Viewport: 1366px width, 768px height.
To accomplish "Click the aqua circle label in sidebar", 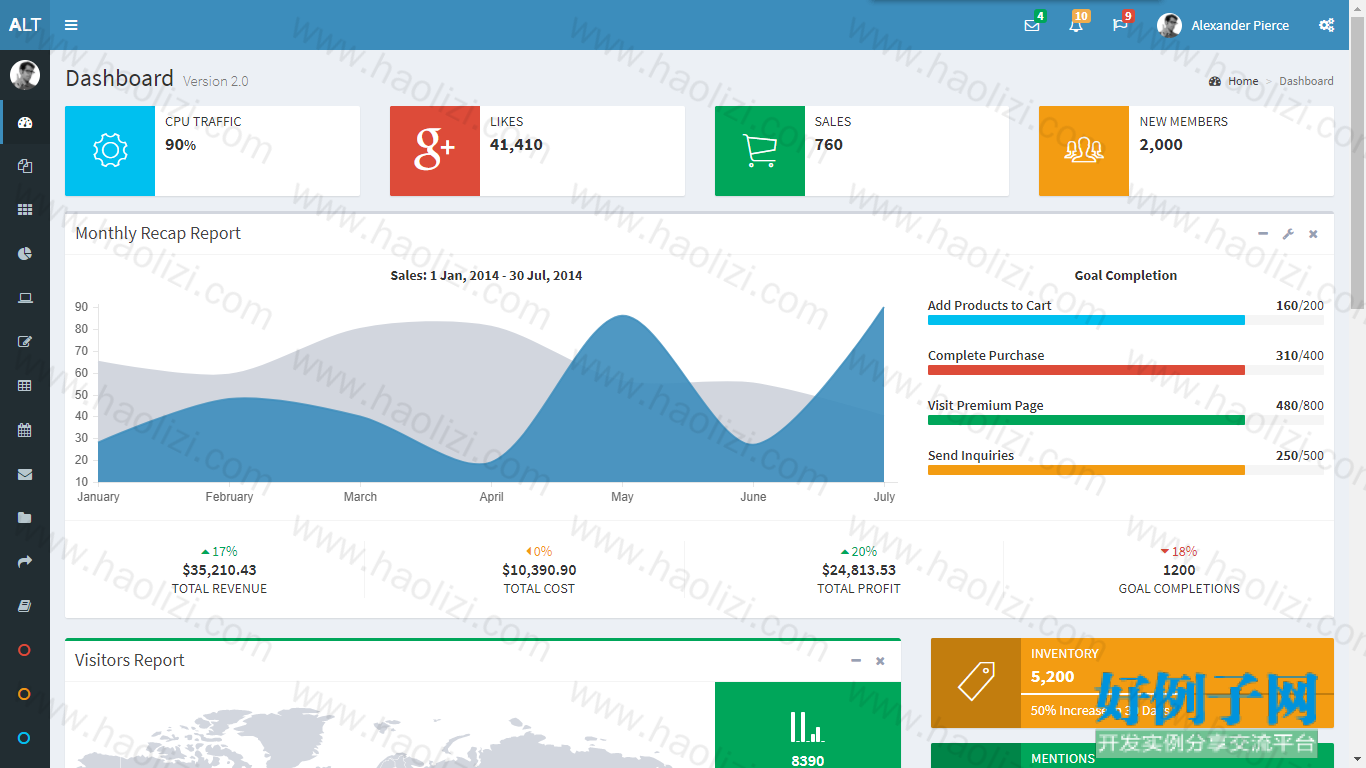I will click(x=25, y=738).
